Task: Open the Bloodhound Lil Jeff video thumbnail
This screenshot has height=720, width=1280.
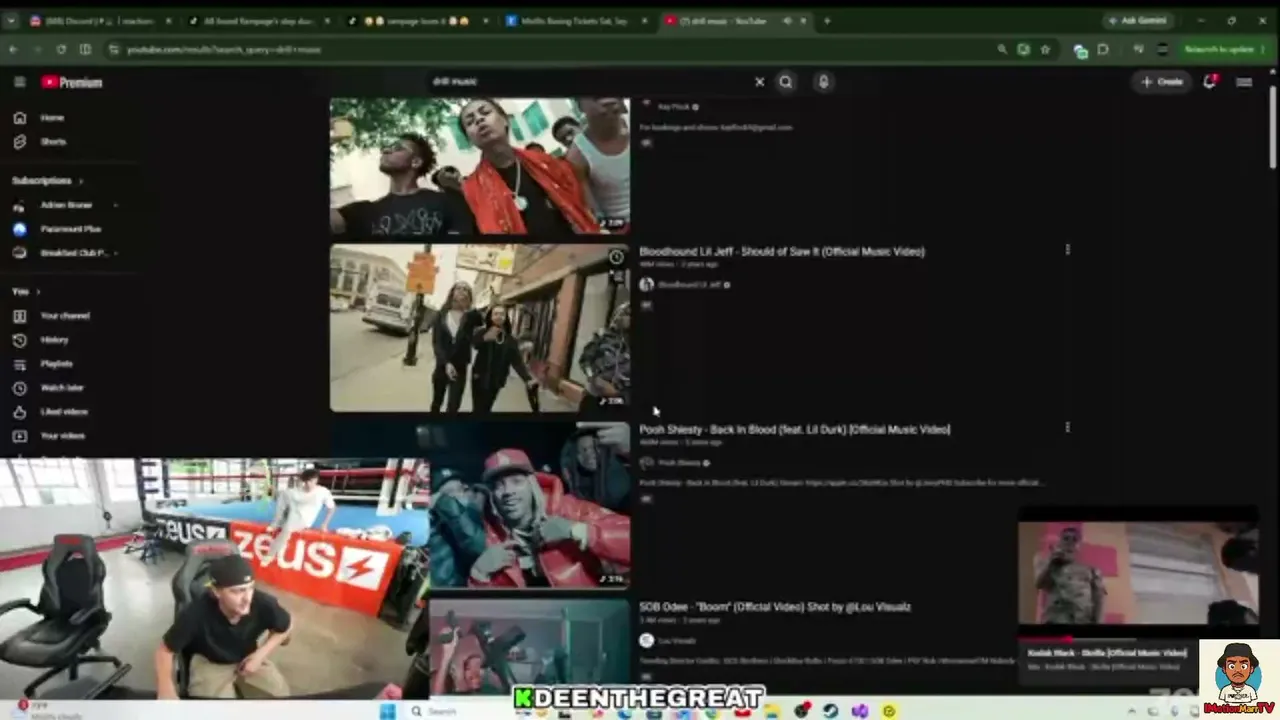Action: [480, 328]
